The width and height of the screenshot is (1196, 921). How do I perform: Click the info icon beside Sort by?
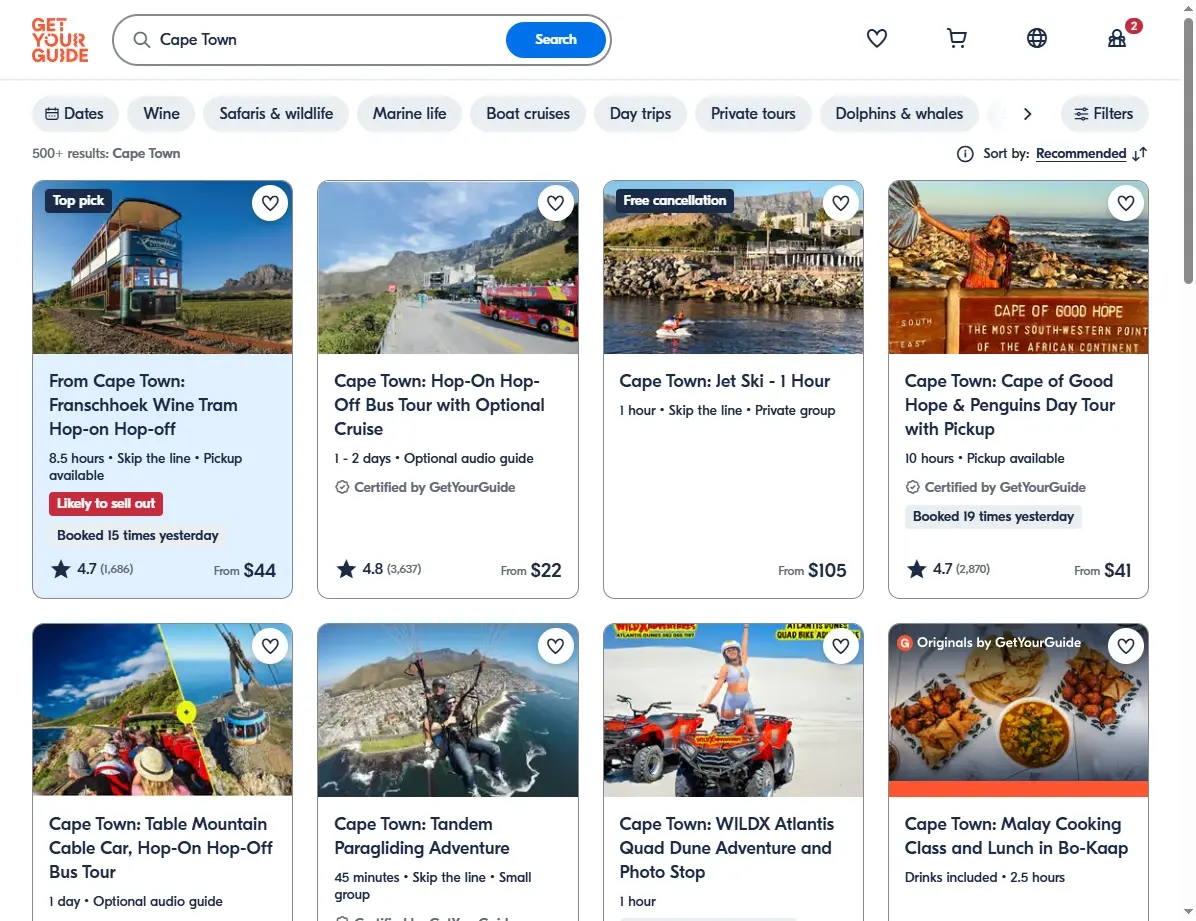(965, 154)
